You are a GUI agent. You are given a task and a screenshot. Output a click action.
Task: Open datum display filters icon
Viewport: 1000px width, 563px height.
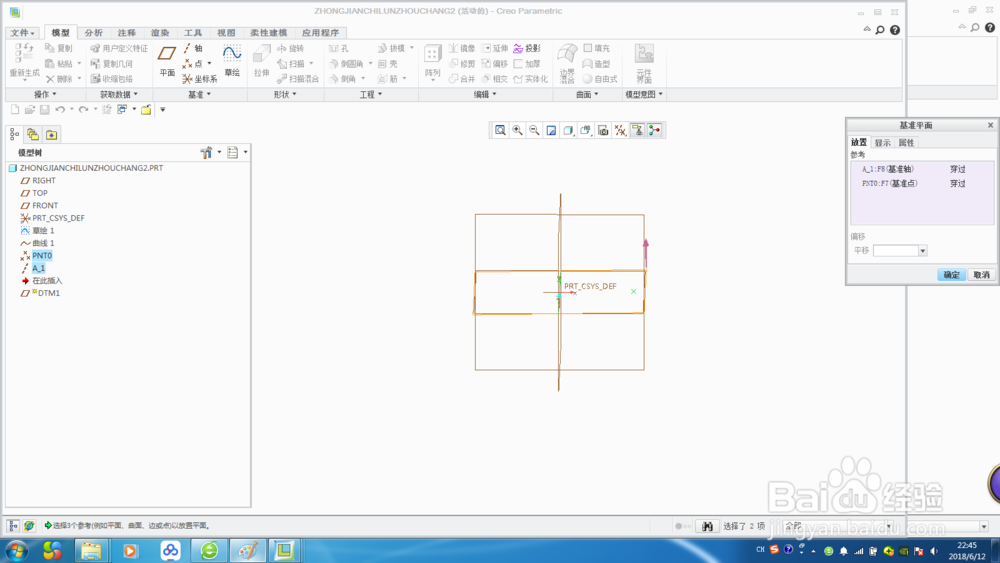[620, 131]
